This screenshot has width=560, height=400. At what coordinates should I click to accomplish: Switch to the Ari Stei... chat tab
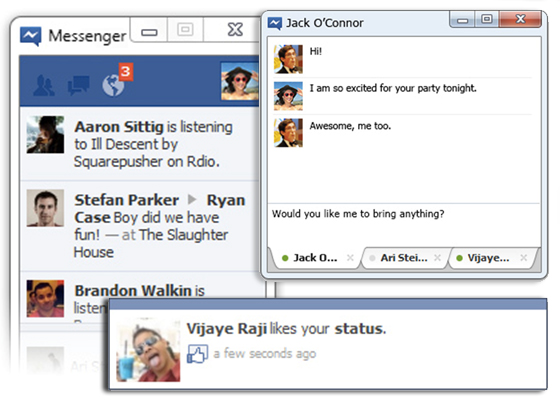click(x=399, y=258)
